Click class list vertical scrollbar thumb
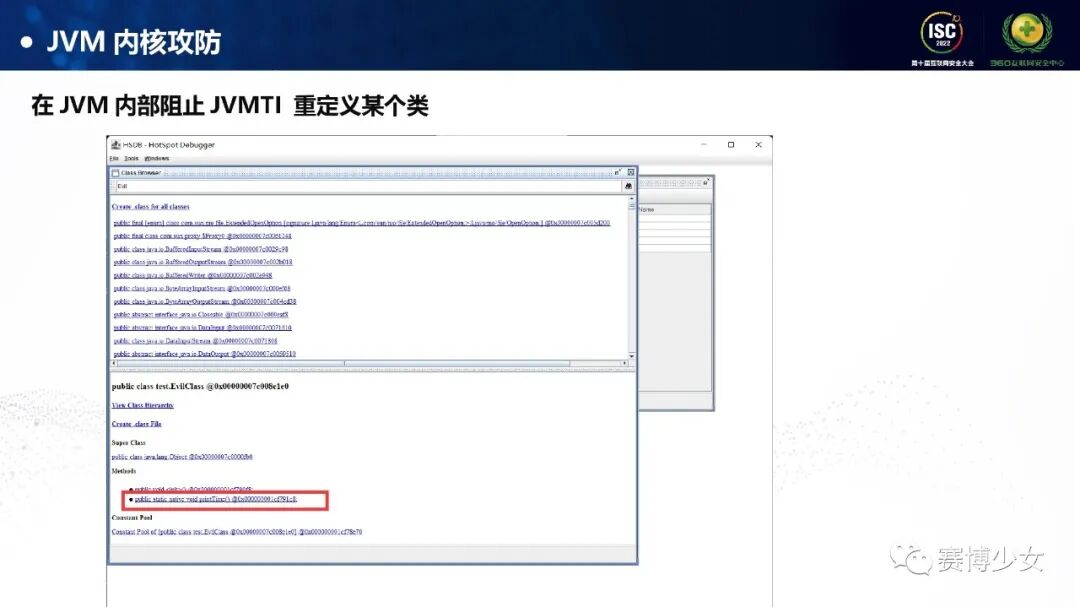Screen dimensions: 1080x607 (x=632, y=206)
